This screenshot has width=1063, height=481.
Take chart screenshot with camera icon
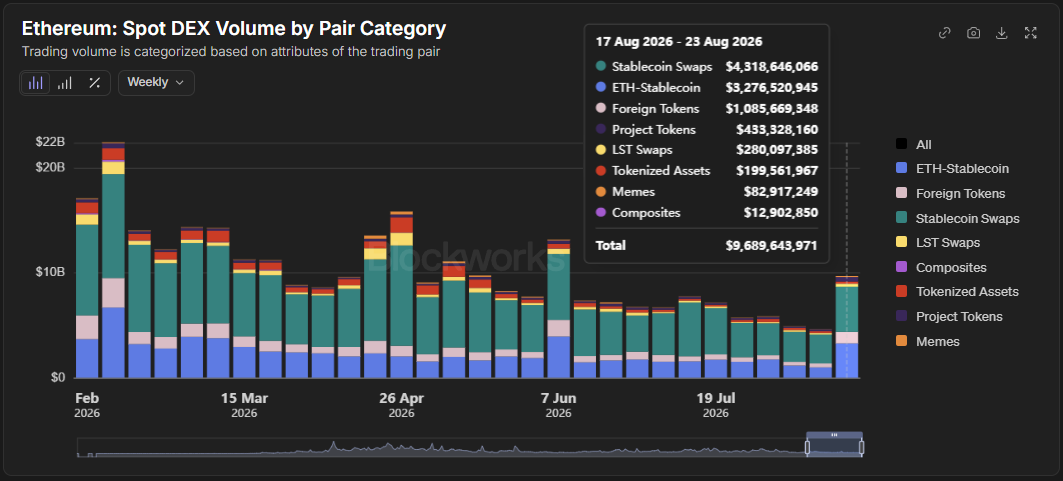coord(974,33)
